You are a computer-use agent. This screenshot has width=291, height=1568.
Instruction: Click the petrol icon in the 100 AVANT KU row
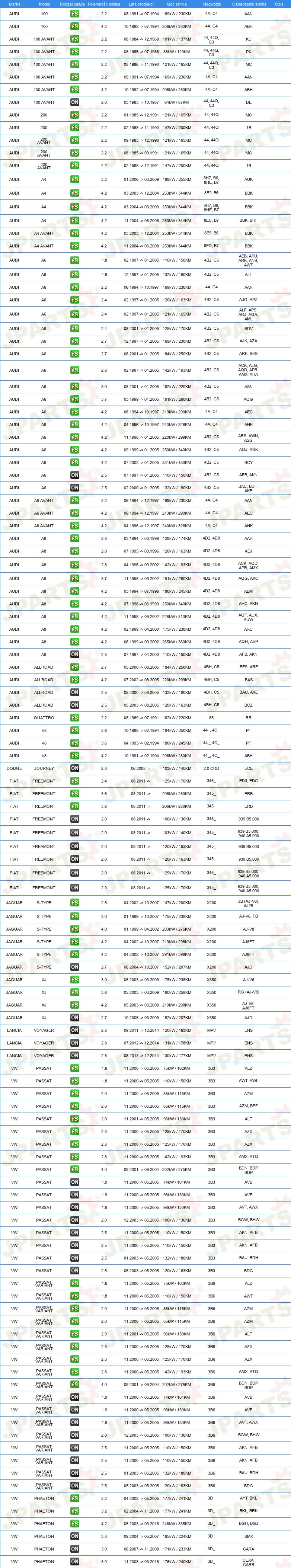coord(74,39)
